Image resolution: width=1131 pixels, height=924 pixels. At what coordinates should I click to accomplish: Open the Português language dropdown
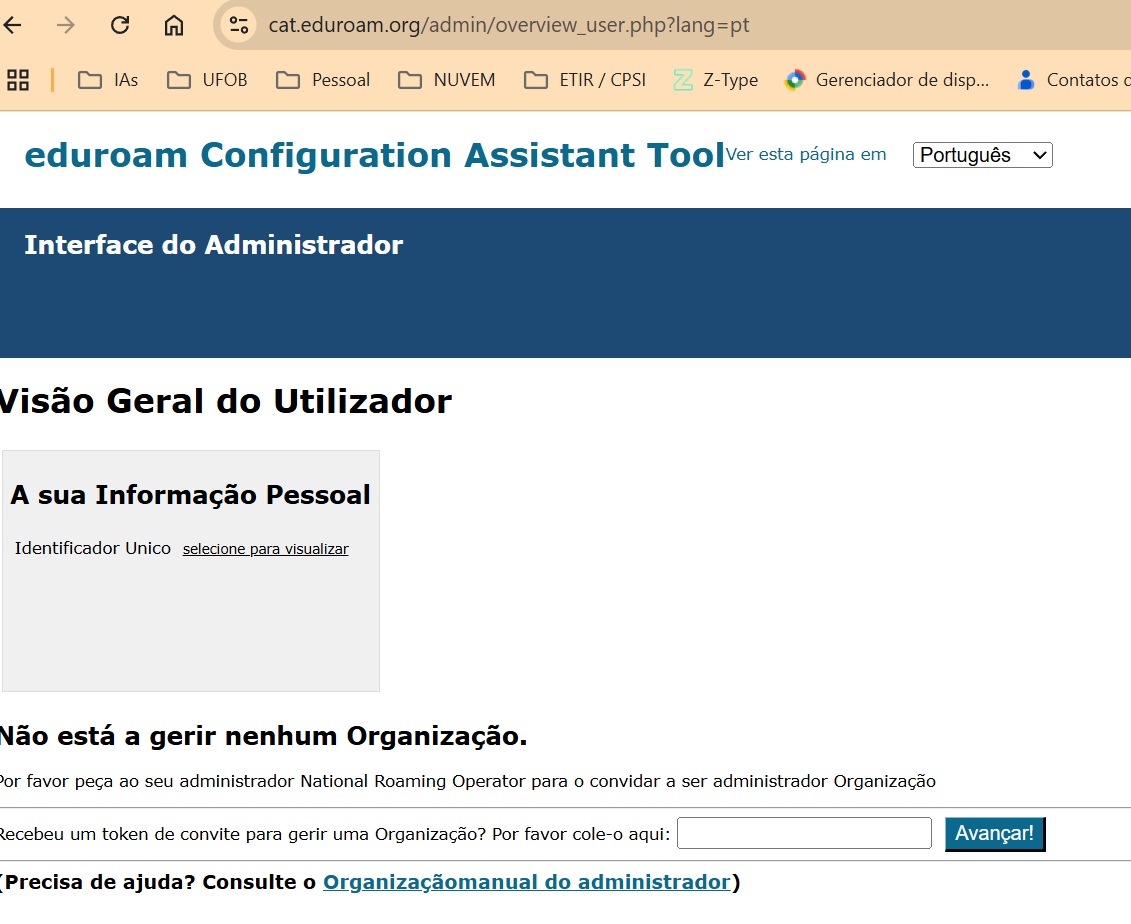[x=982, y=155]
